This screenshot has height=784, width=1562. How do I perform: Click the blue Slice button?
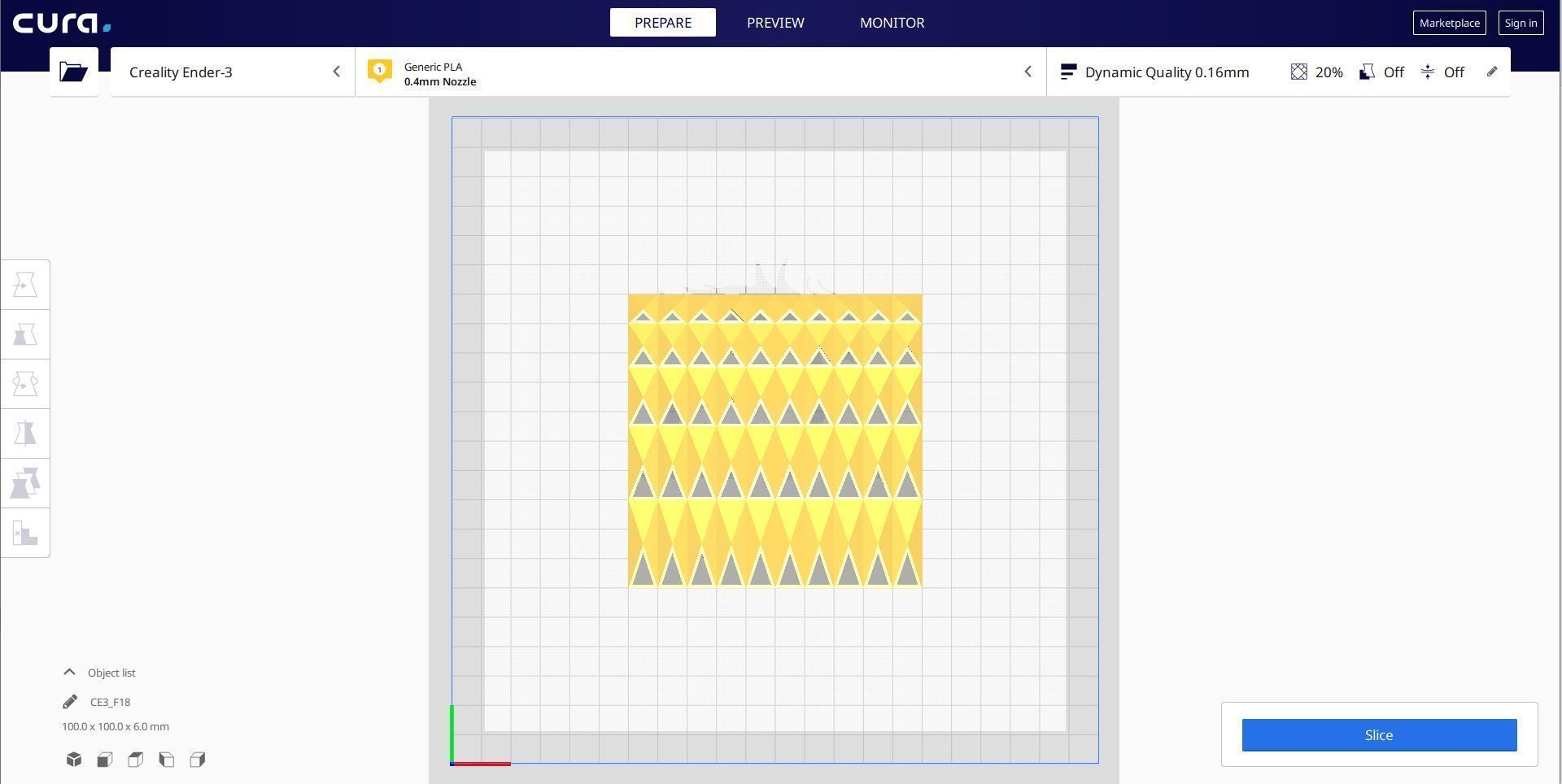(1379, 735)
